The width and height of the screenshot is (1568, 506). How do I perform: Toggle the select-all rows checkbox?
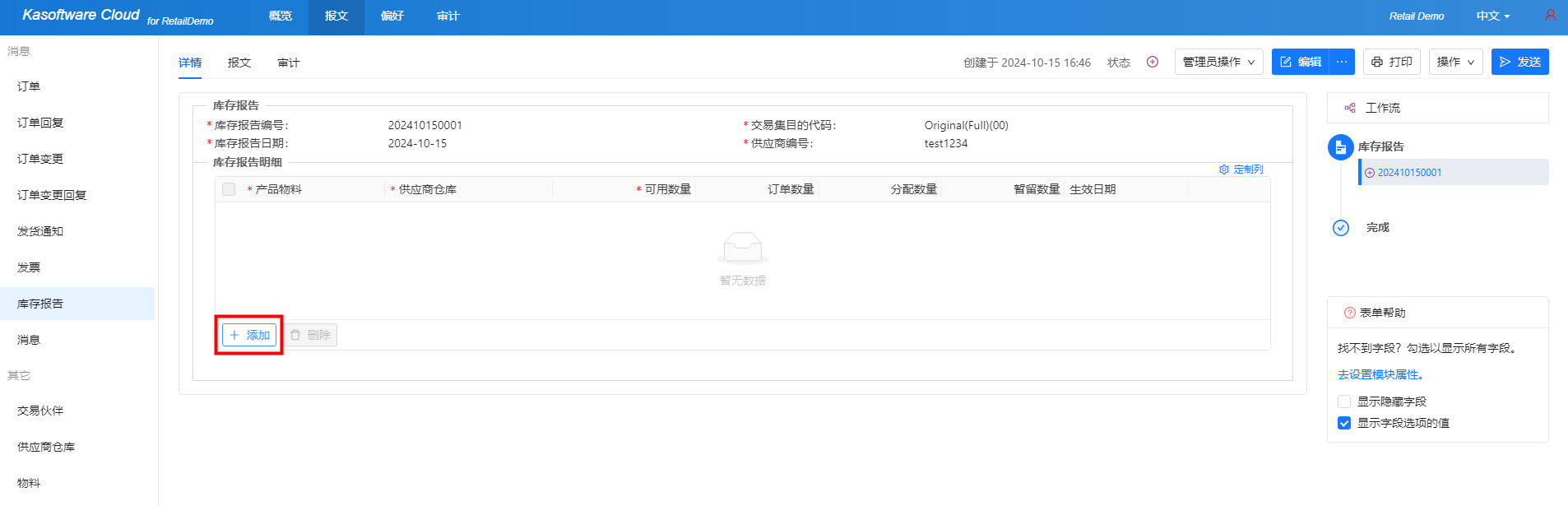(x=229, y=189)
